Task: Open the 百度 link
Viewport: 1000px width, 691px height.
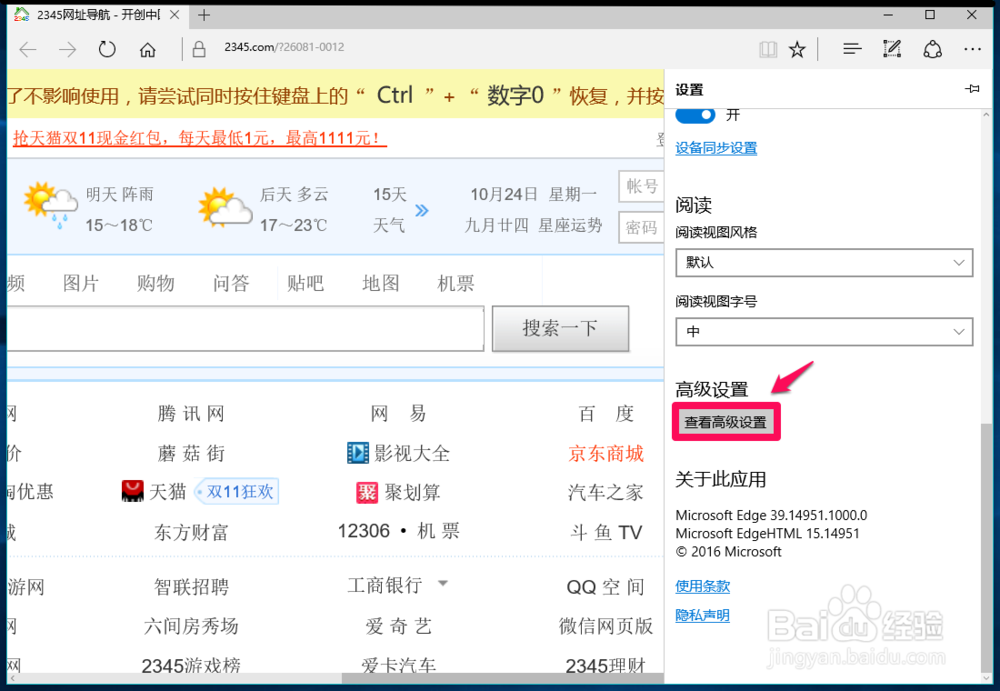Action: click(x=606, y=413)
